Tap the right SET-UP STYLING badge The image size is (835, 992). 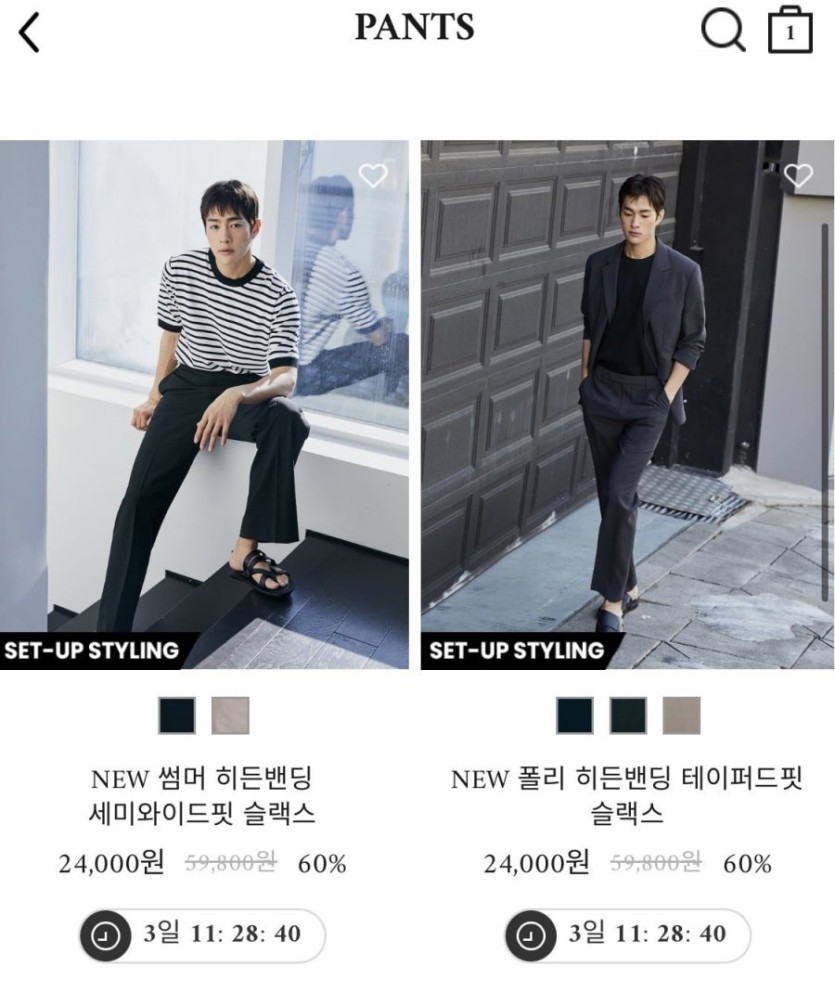pos(516,650)
